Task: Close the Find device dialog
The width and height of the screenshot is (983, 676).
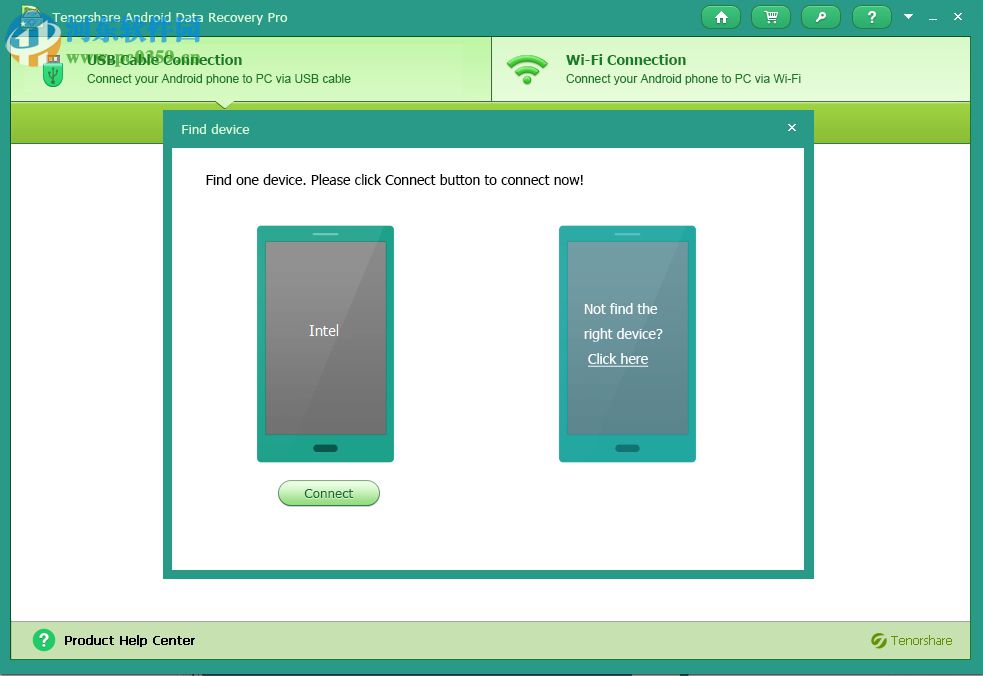Action: coord(791,128)
